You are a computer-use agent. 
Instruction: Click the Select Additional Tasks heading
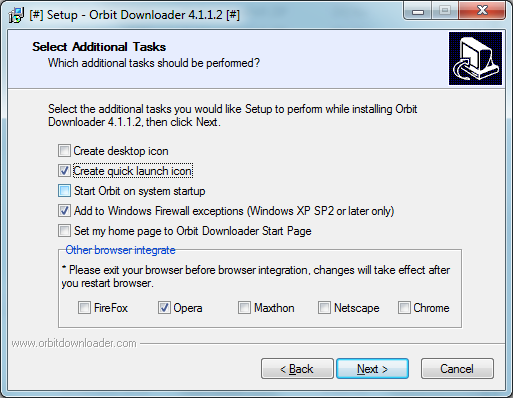pos(99,47)
